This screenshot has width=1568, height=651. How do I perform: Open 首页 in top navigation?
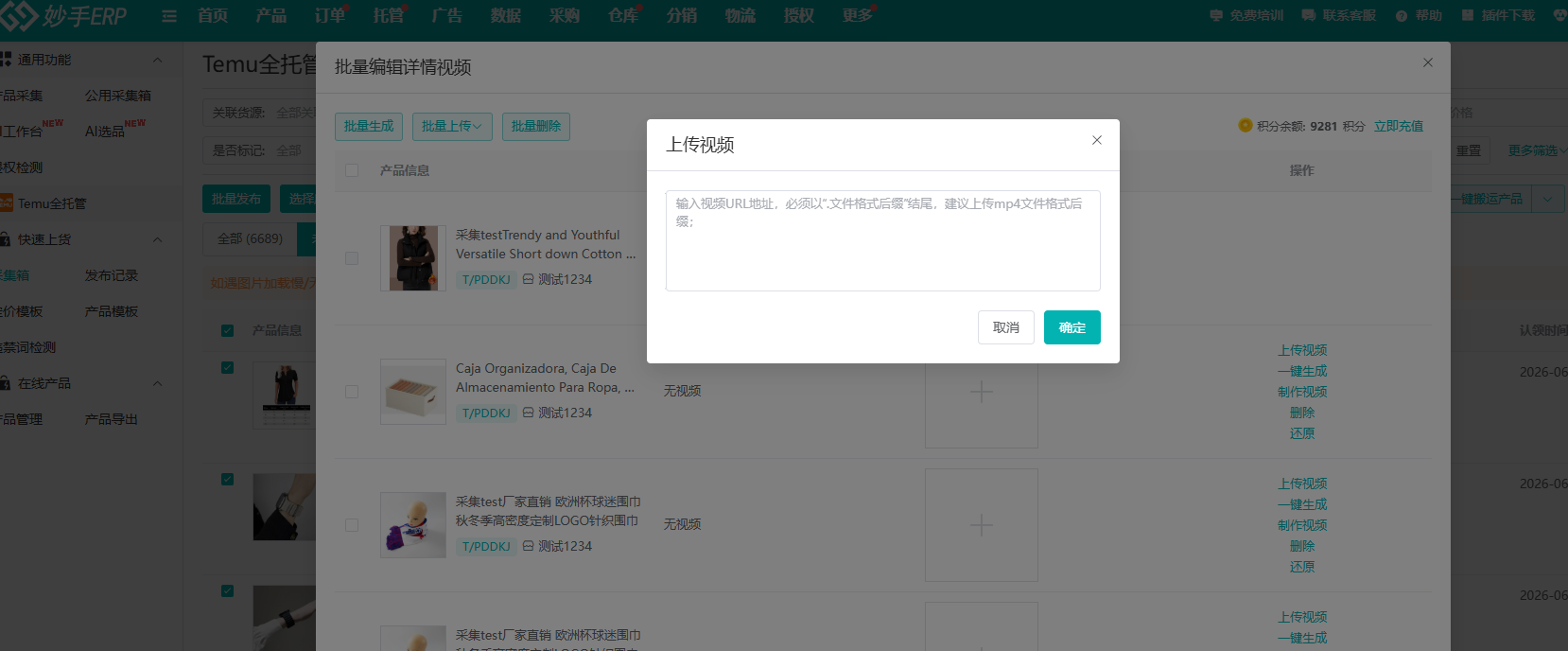(x=213, y=15)
